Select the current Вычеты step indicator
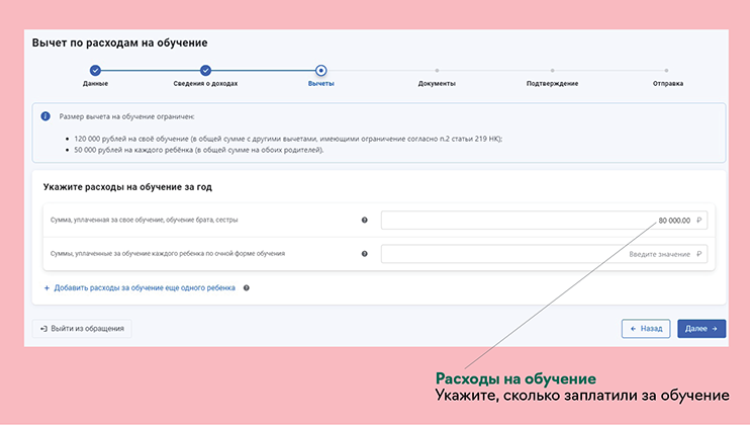 point(320,71)
